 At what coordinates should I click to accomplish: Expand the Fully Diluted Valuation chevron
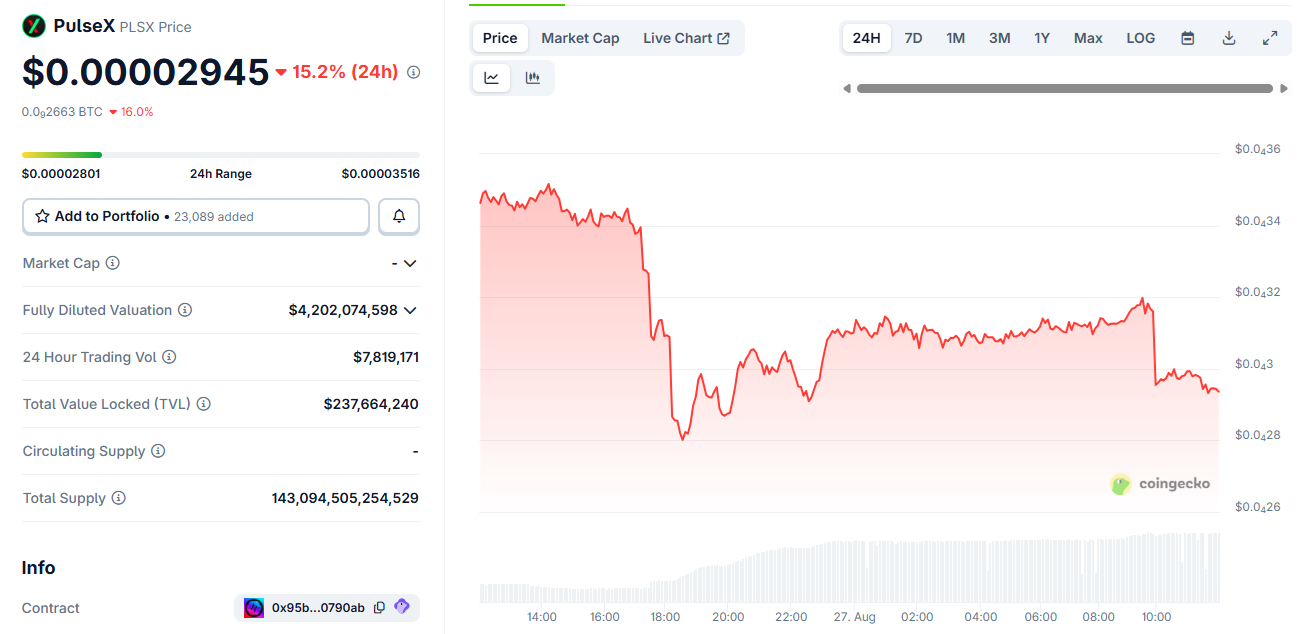409,310
